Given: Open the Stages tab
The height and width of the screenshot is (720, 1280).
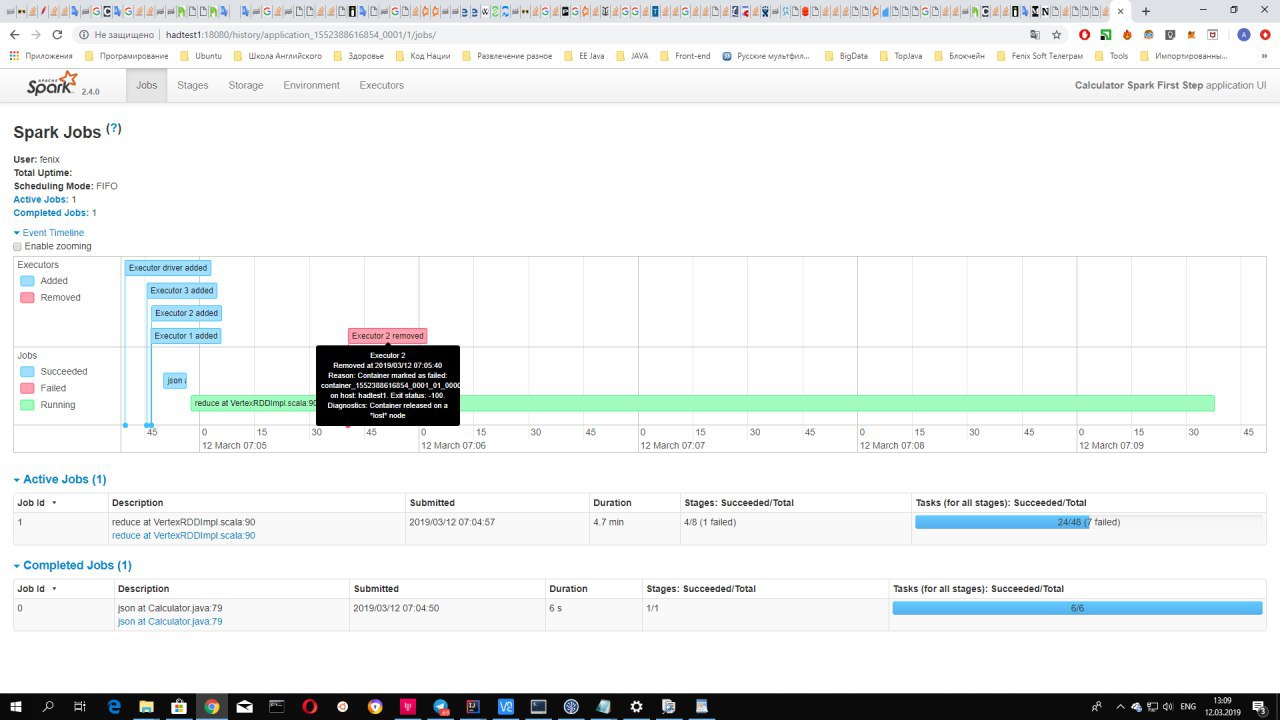Looking at the screenshot, I should (x=193, y=85).
